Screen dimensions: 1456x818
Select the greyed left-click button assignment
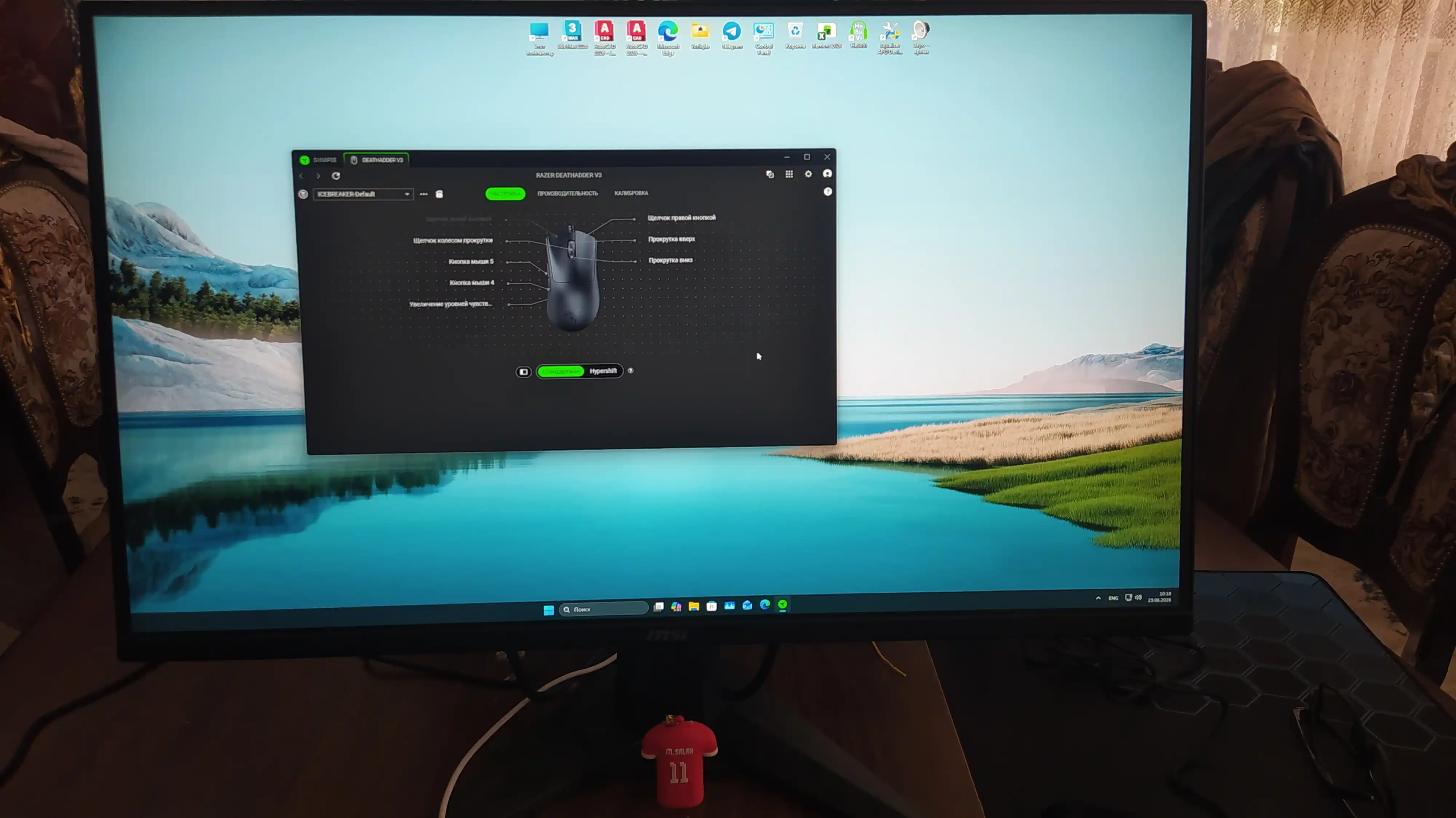tap(458, 219)
